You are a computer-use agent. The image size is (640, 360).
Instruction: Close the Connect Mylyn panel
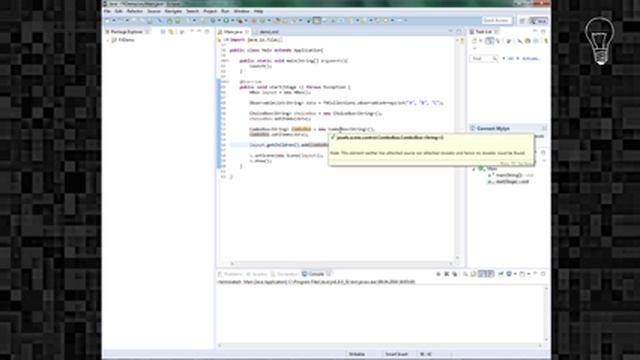[x=544, y=129]
